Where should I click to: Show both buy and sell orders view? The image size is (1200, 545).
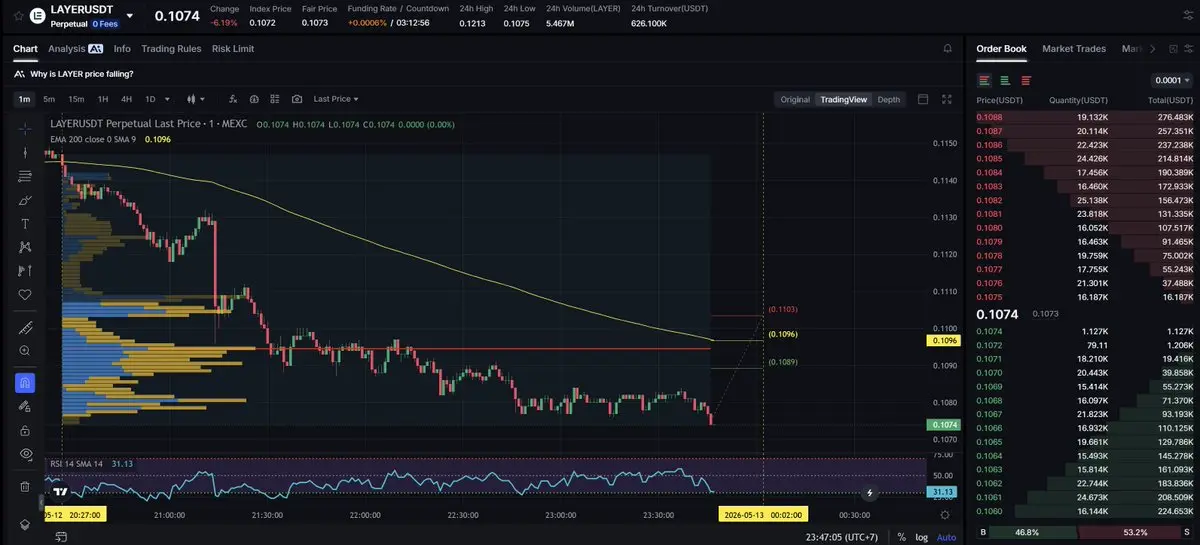pyautogui.click(x=985, y=80)
